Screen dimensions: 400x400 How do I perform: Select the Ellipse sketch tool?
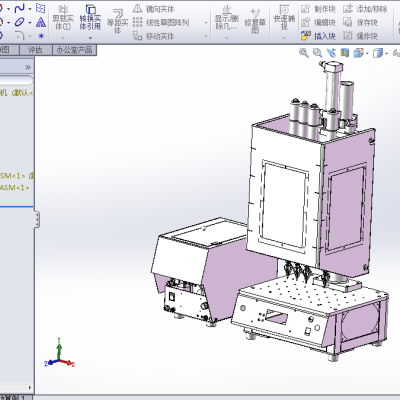point(19,22)
